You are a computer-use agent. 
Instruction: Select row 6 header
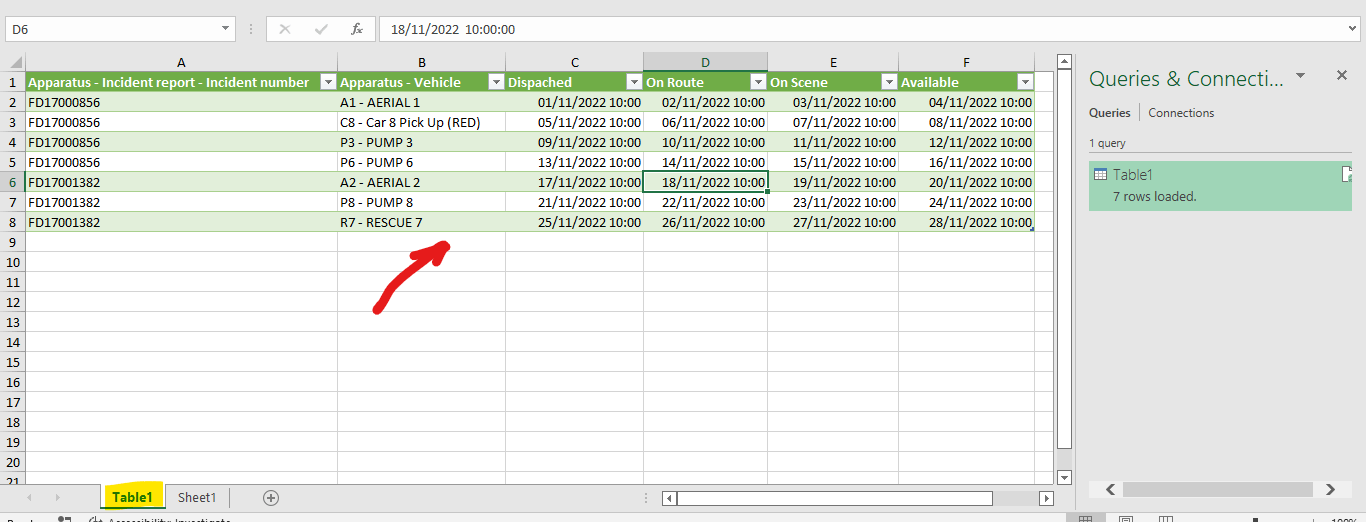(x=13, y=182)
